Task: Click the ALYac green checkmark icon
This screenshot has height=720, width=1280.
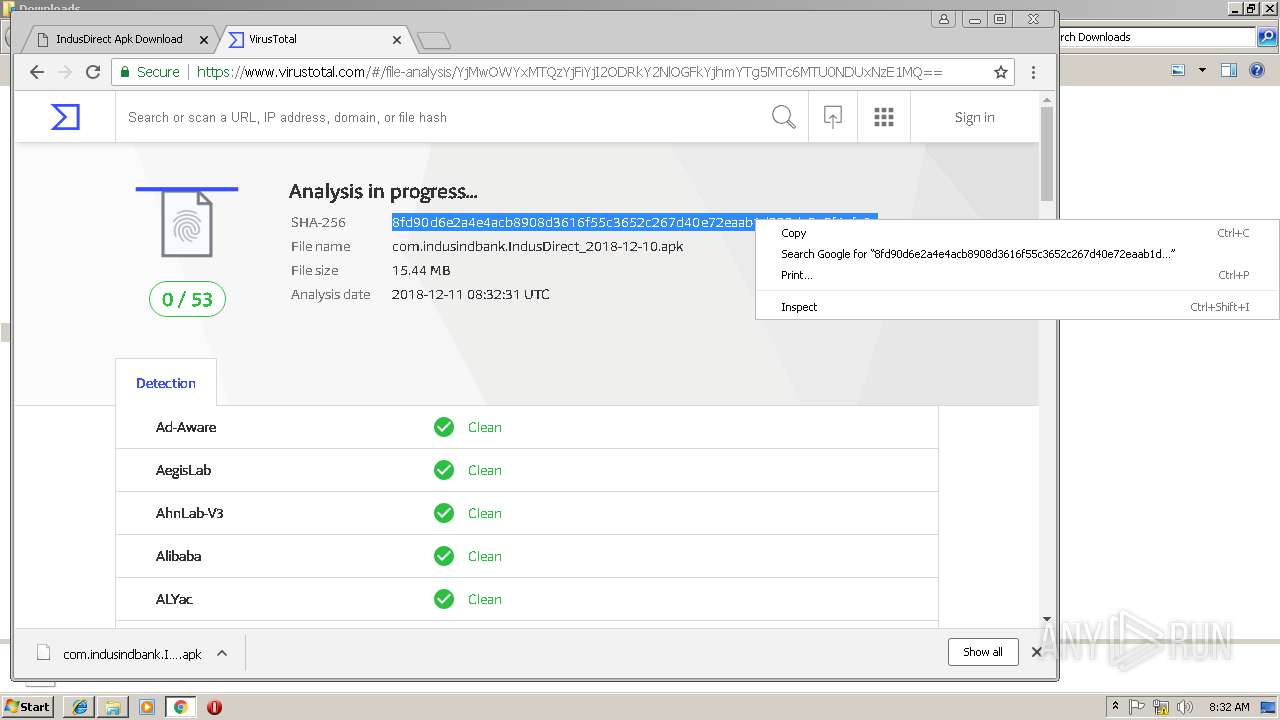Action: pyautogui.click(x=444, y=599)
